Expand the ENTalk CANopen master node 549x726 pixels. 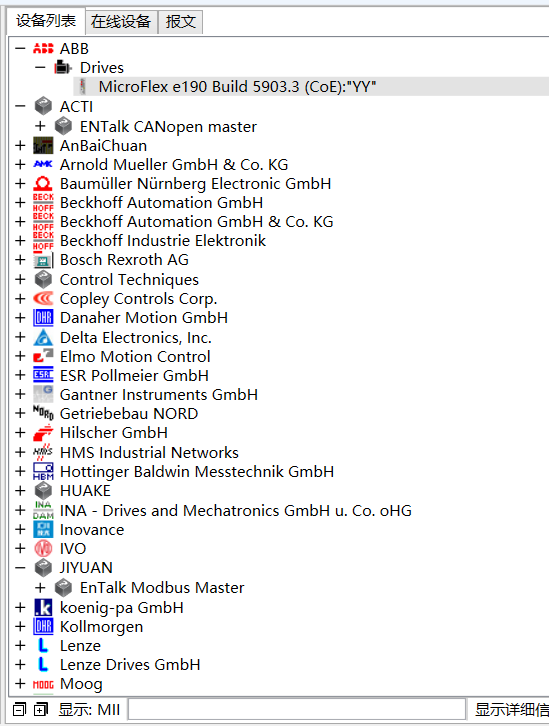pyautogui.click(x=40, y=126)
